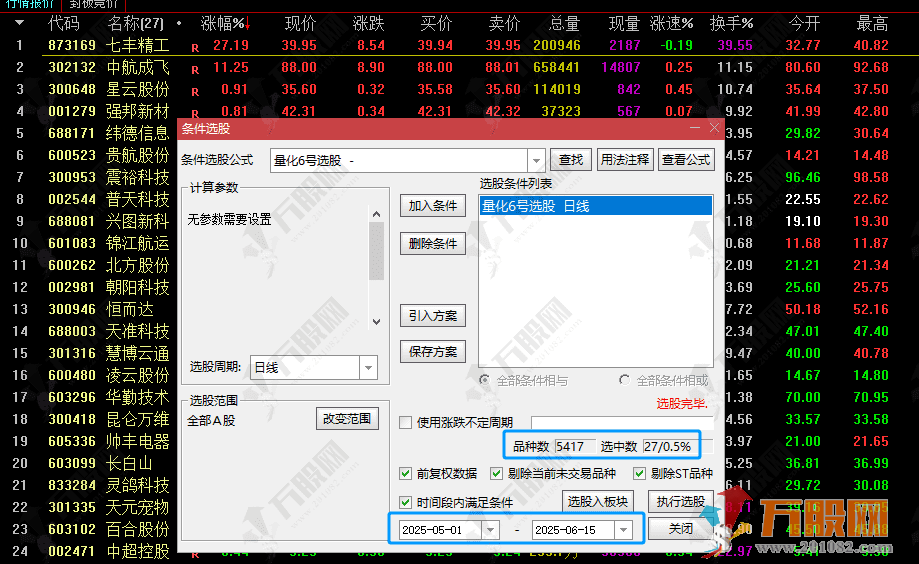Click code 002544 of 普天科技
919x564 pixels.
click(72, 199)
